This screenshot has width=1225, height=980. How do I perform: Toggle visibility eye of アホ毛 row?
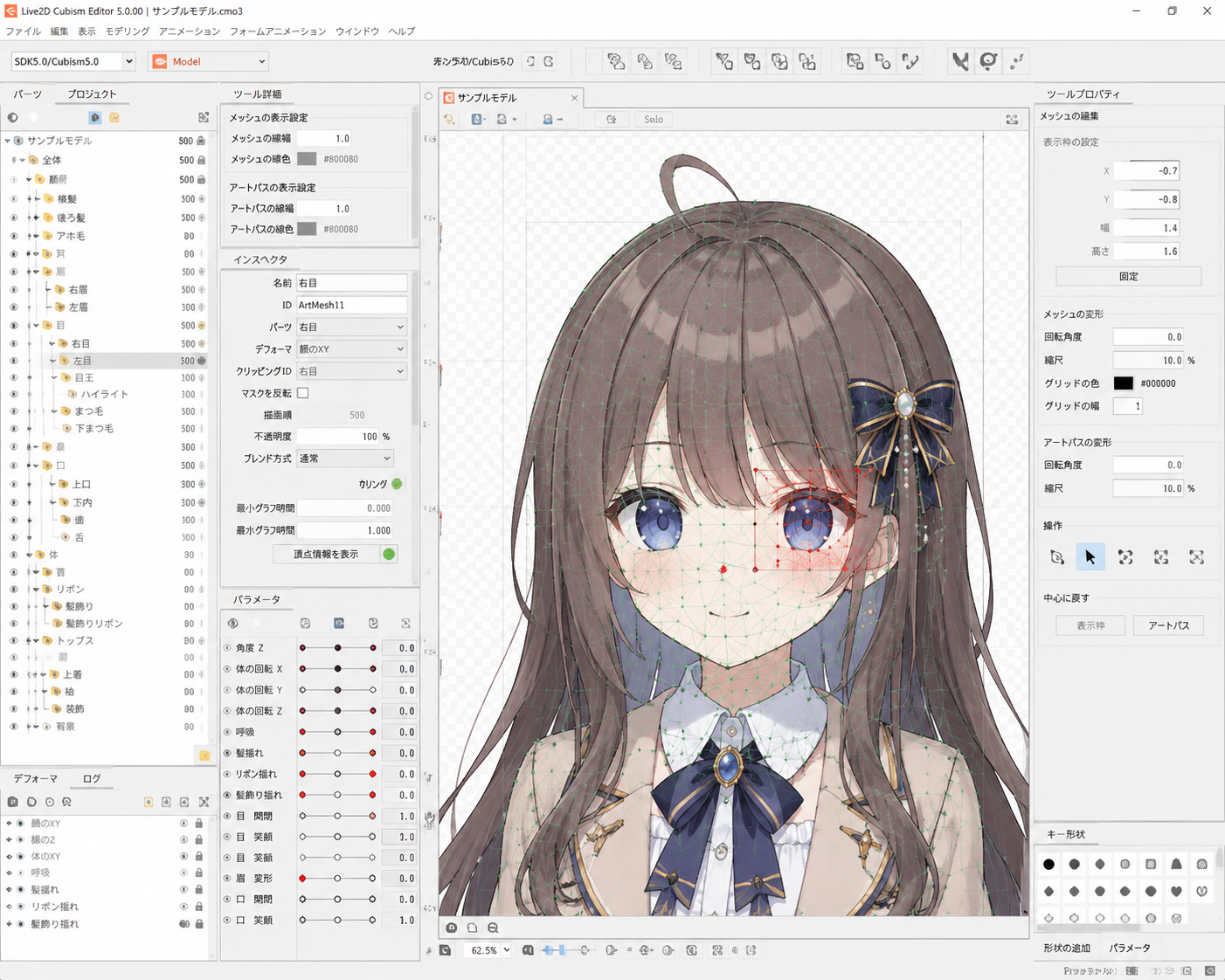point(13,236)
